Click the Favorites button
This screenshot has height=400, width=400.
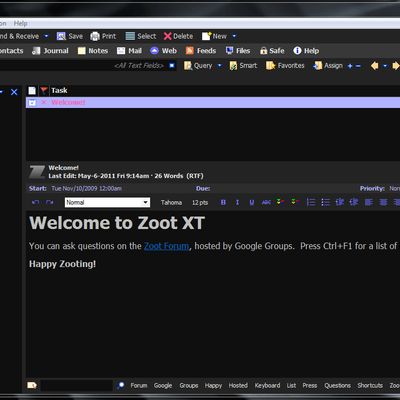[x=285, y=66]
